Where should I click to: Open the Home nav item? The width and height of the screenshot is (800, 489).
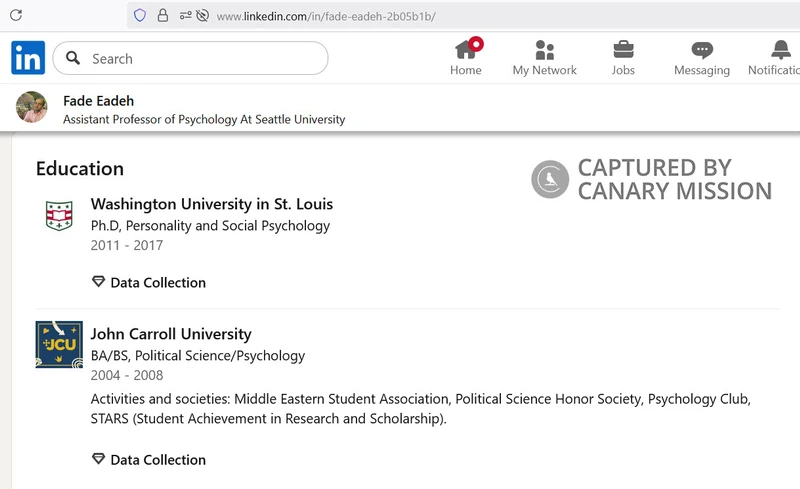tap(466, 57)
